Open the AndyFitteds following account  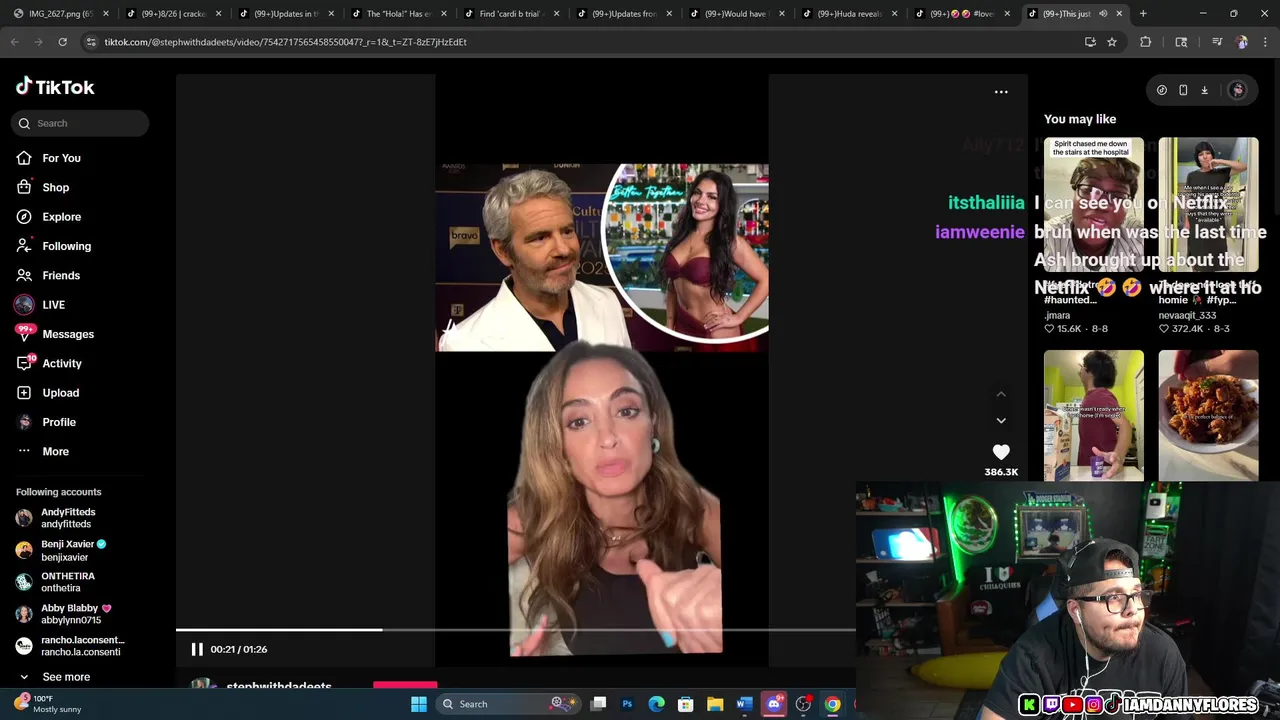click(56, 518)
